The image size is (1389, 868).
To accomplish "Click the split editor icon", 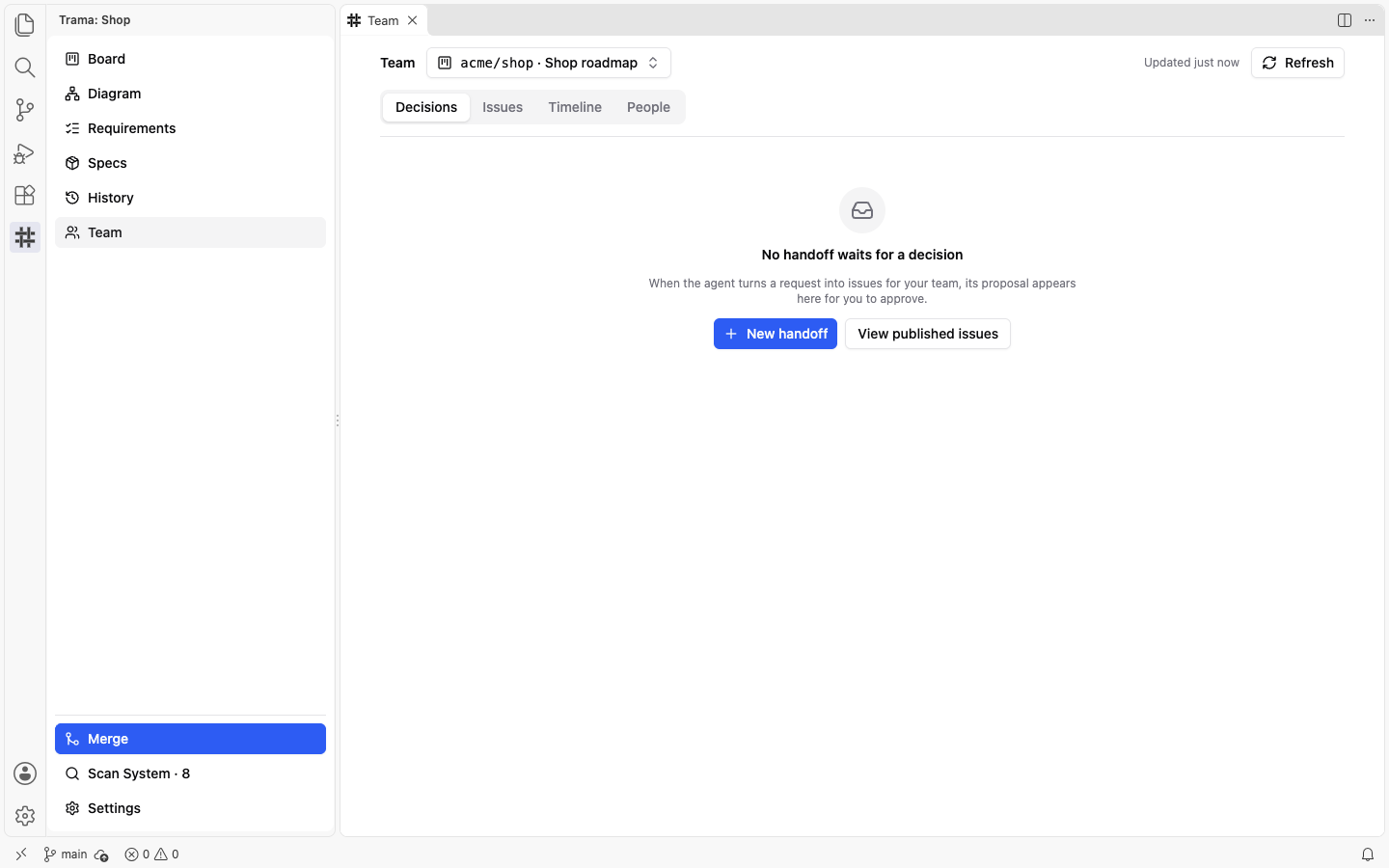I will click(x=1345, y=20).
